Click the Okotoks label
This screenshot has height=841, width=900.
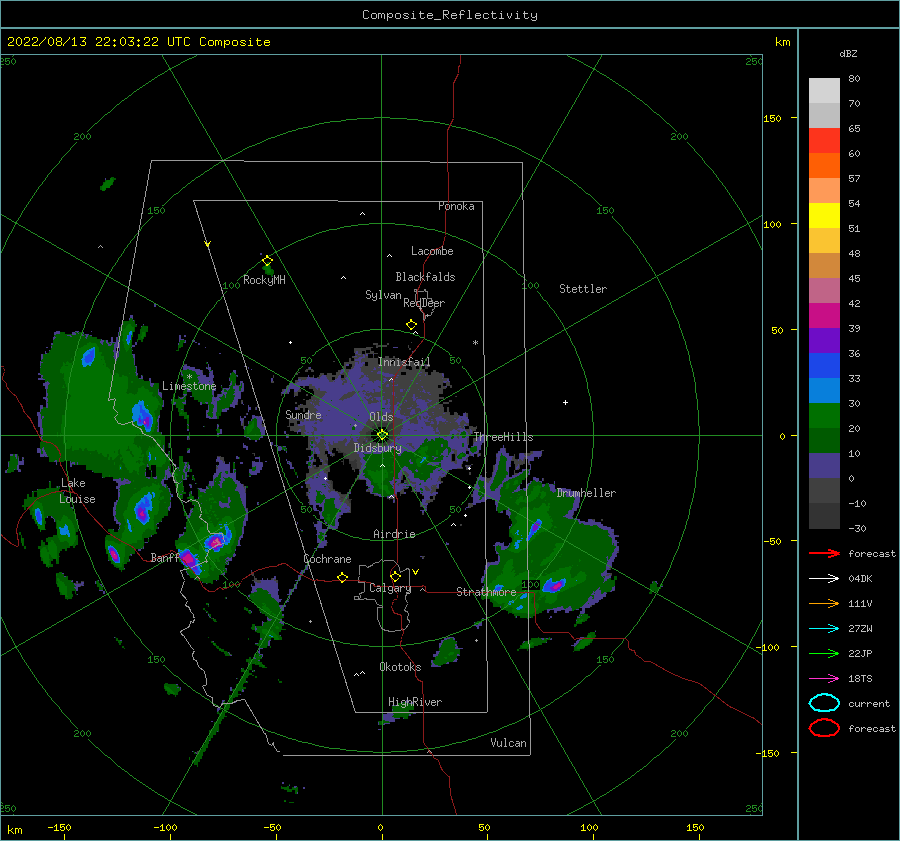click(400, 667)
